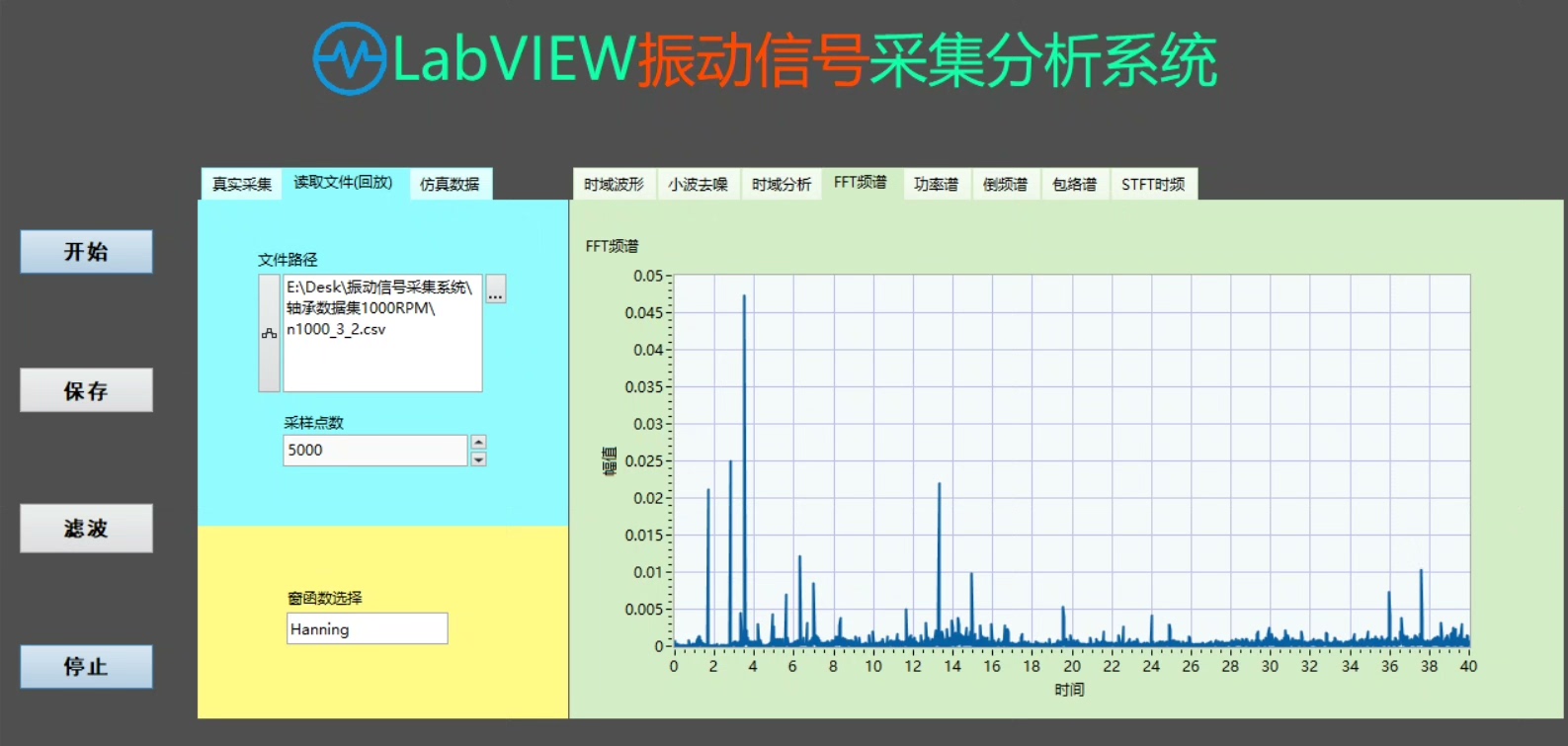Click the 文件路径 text field
Image resolution: width=1568 pixels, height=746 pixels.
(x=382, y=333)
